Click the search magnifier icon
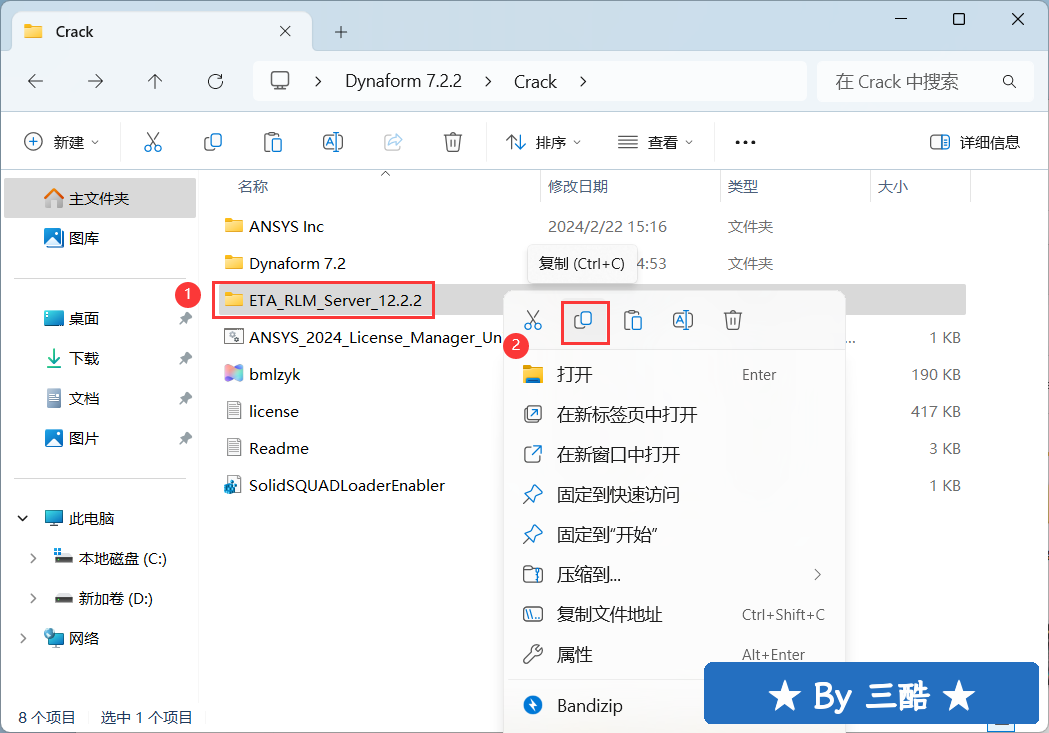This screenshot has width=1049, height=733. (x=1010, y=82)
